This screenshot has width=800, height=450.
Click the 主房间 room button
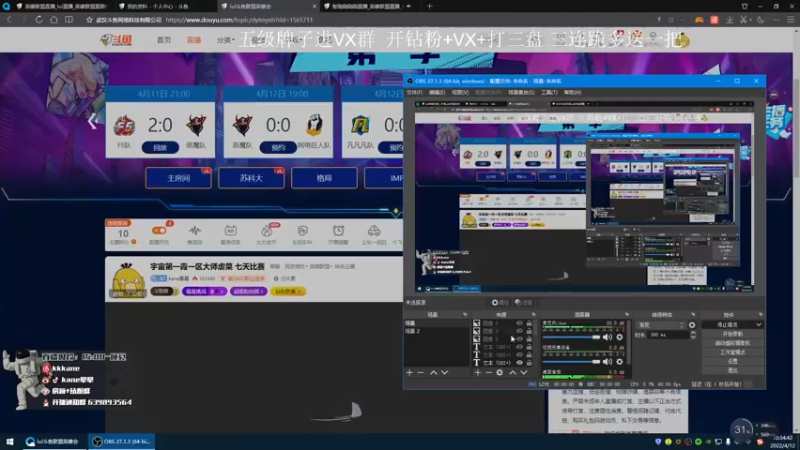178,178
